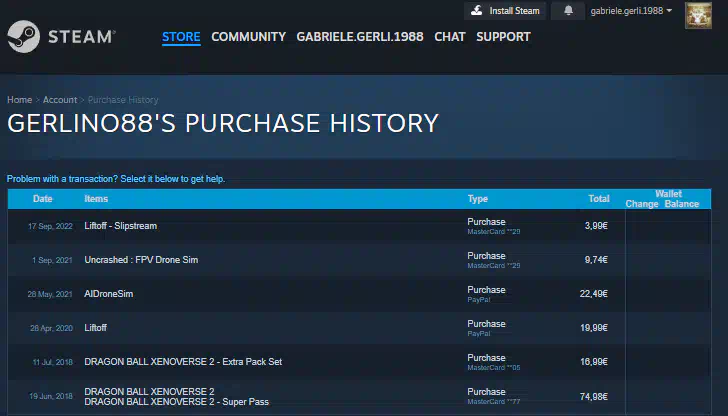The width and height of the screenshot is (728, 416).
Task: Open the STORE menu
Action: (181, 37)
